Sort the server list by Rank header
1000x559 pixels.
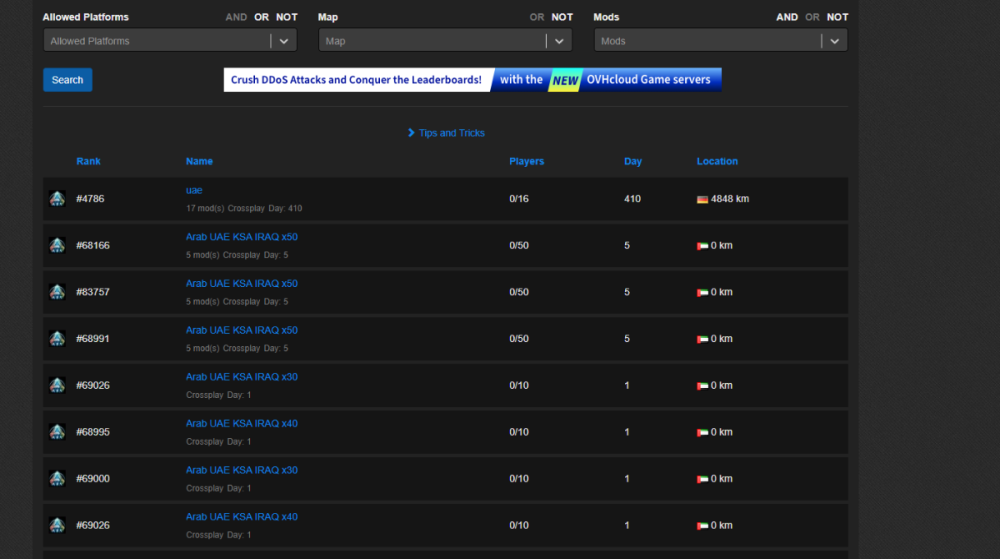[88, 161]
